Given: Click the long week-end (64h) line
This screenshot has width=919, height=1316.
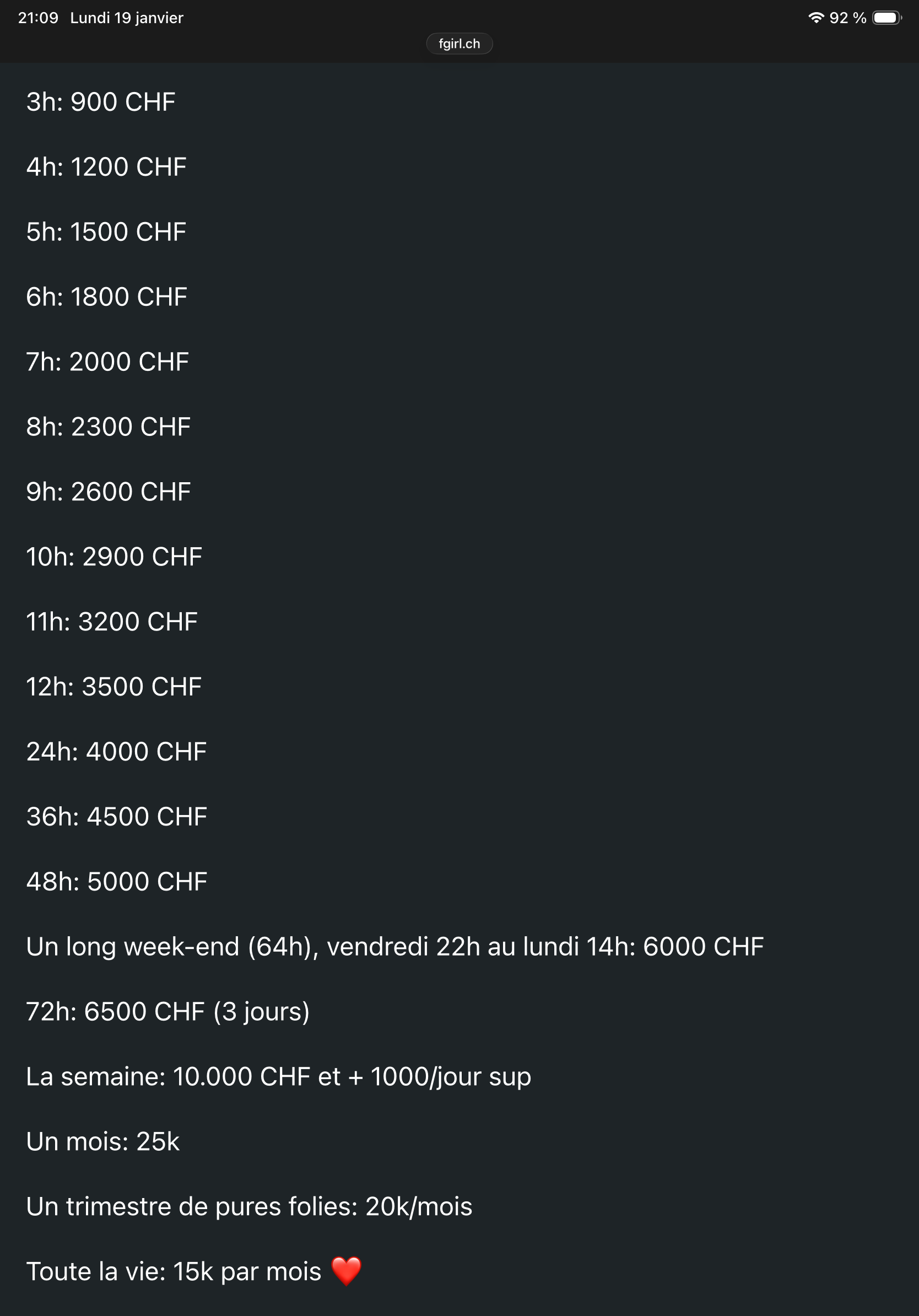Looking at the screenshot, I should (x=394, y=946).
